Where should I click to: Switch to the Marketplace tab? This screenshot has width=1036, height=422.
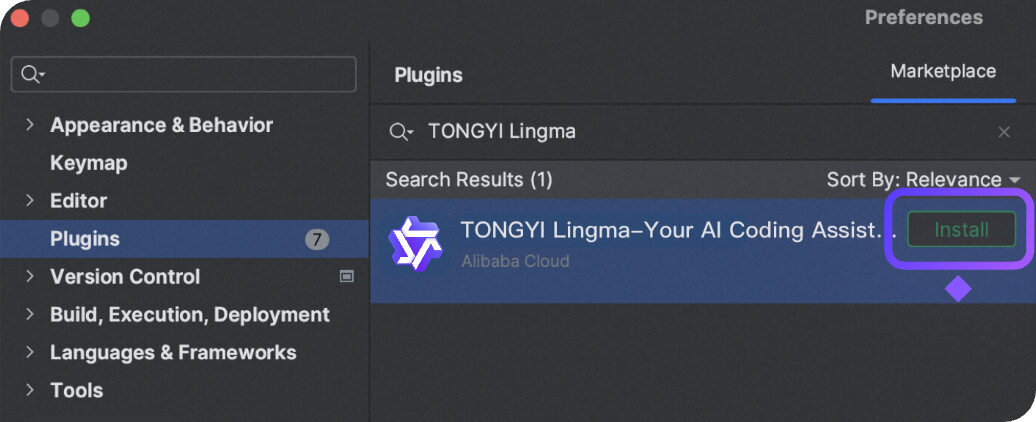coord(943,72)
